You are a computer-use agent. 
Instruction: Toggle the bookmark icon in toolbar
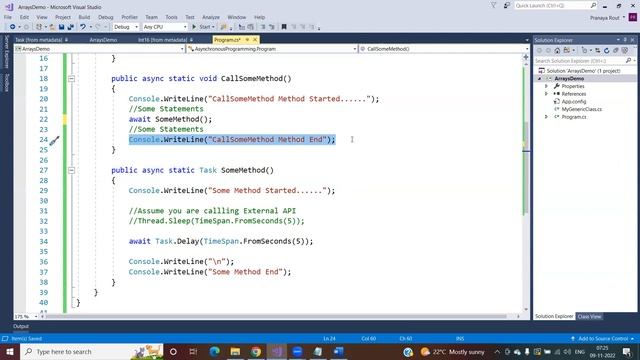pyautogui.click(x=284, y=27)
